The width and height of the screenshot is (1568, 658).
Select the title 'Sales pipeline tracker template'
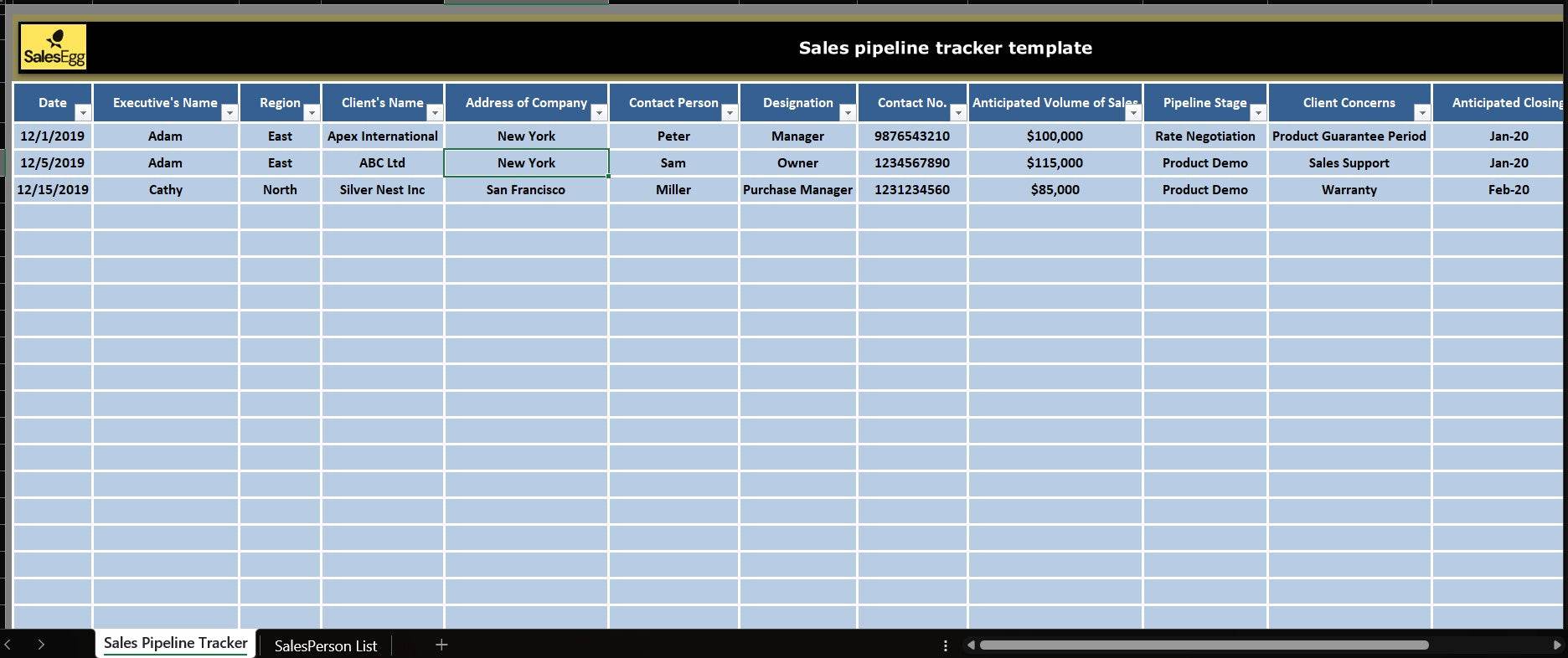pos(945,48)
